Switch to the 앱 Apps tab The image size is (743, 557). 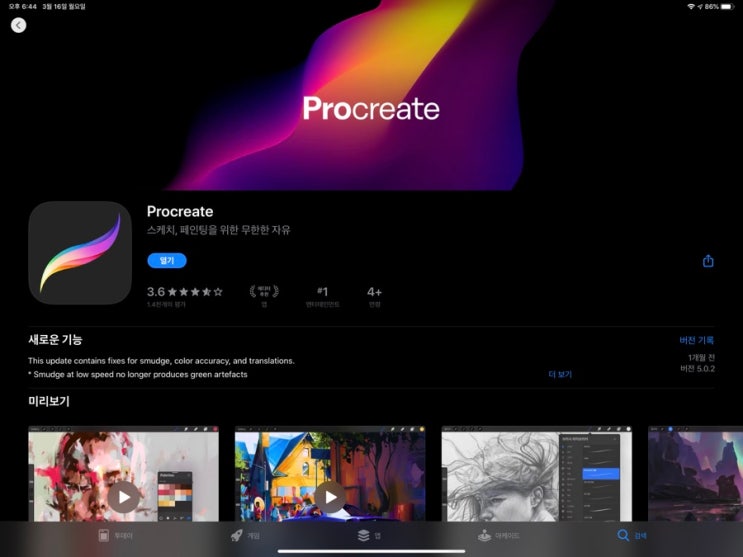tap(369, 536)
